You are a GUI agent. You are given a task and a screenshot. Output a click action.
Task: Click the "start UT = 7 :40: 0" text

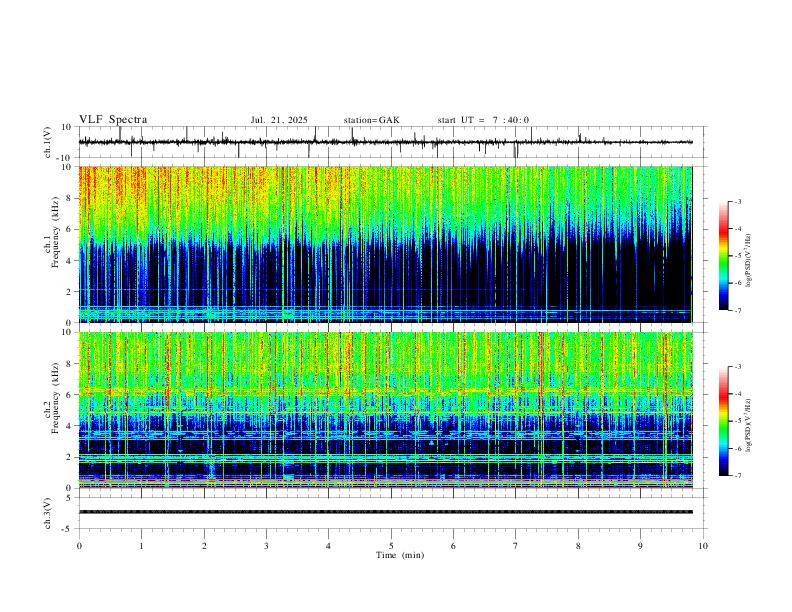pyautogui.click(x=483, y=120)
